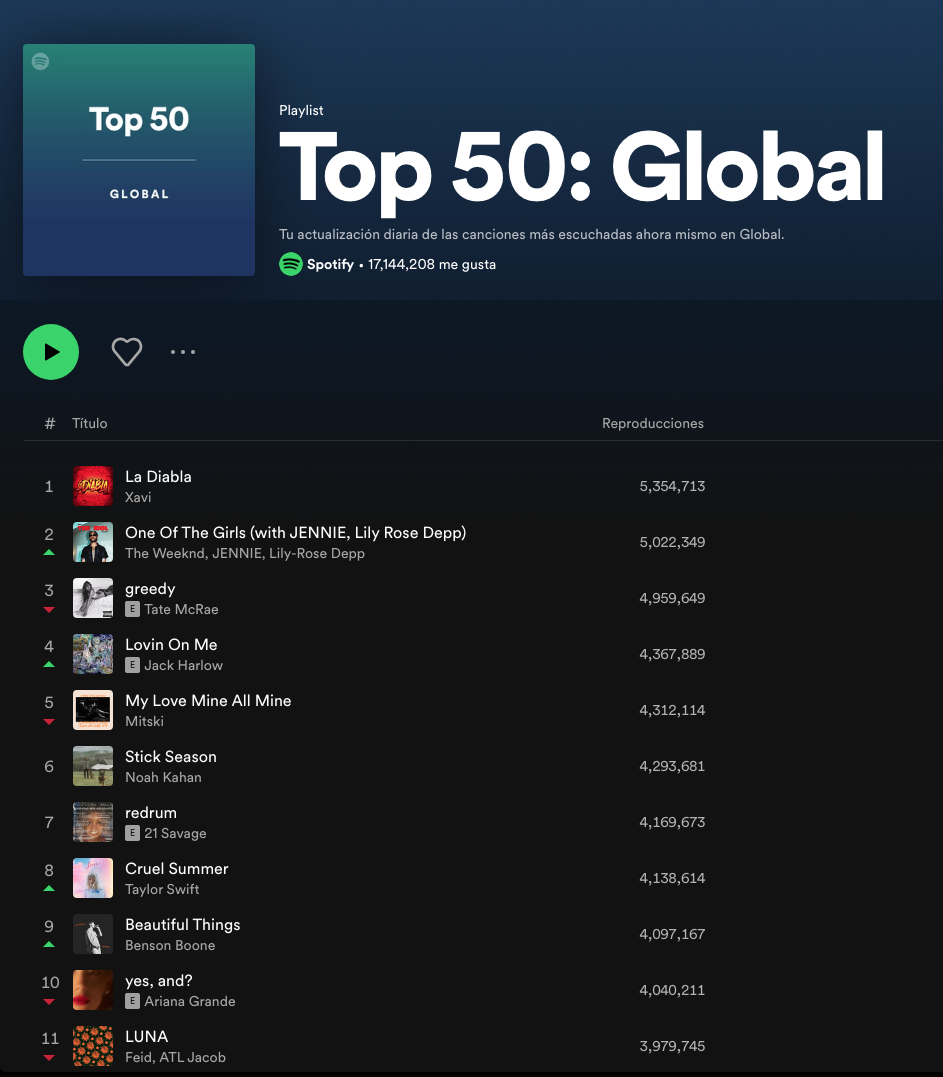Open the Cruel Summer song title
The width and height of the screenshot is (943, 1077).
point(177,869)
